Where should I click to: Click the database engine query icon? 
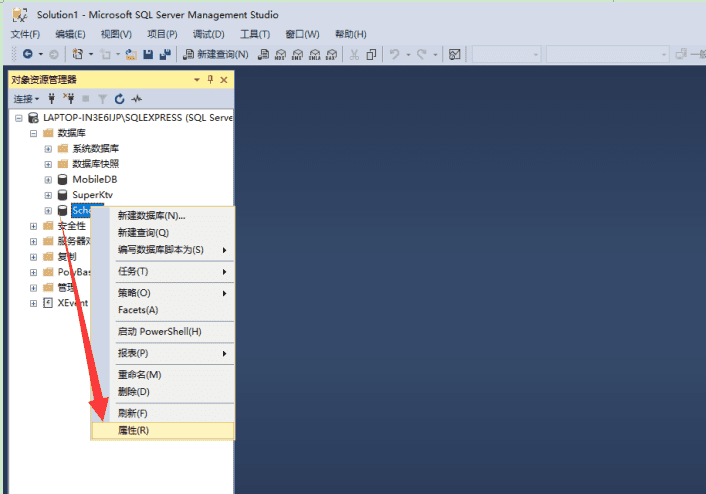pos(263,55)
